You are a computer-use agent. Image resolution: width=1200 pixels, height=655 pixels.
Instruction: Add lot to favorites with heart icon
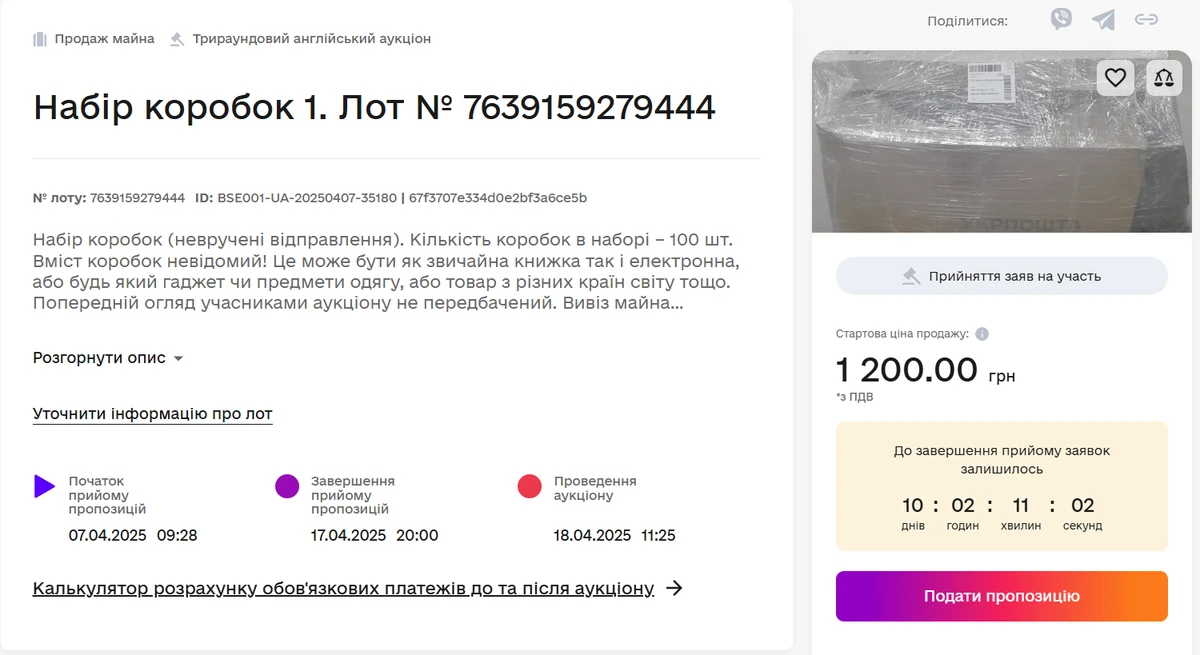1115,77
